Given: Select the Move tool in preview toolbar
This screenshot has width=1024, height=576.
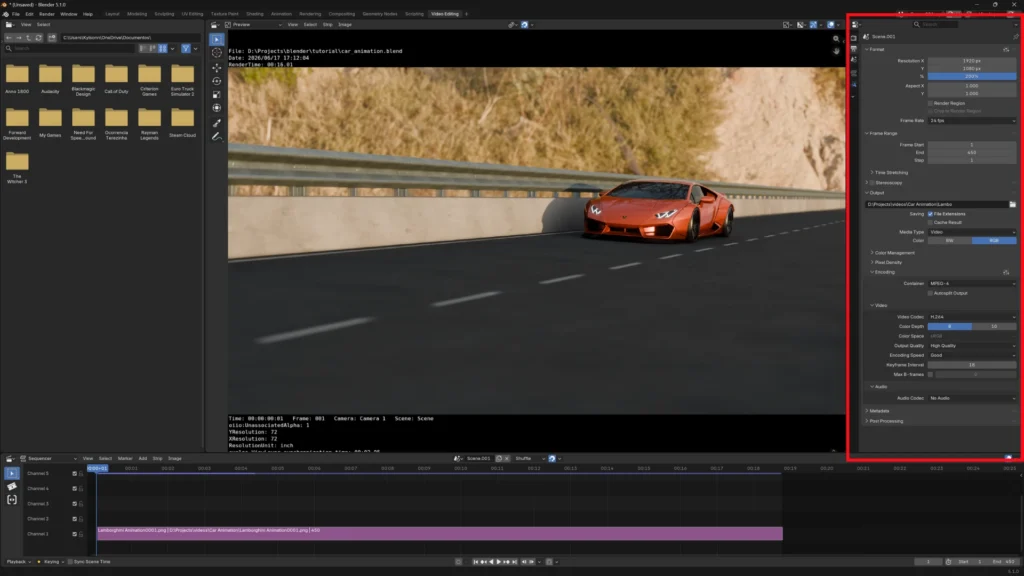Looking at the screenshot, I should tap(217, 67).
